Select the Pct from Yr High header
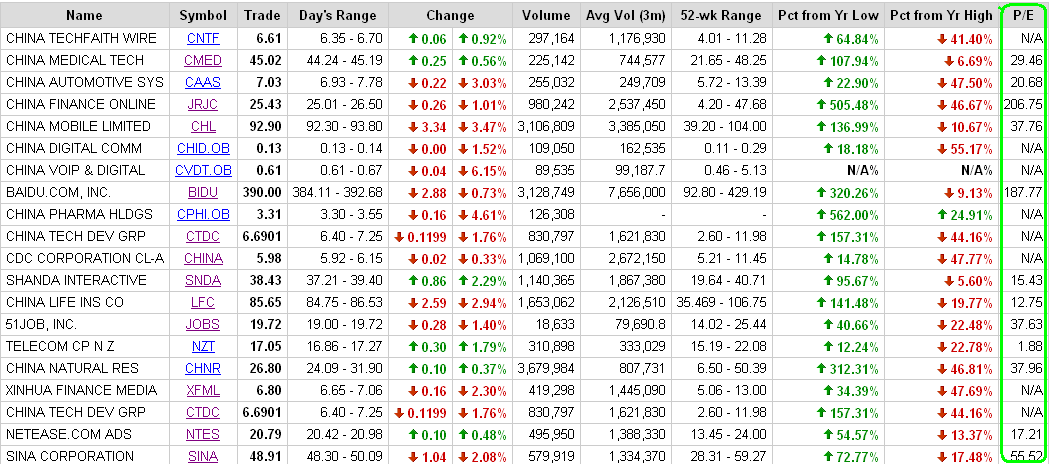The height and width of the screenshot is (464, 1050). (x=941, y=15)
